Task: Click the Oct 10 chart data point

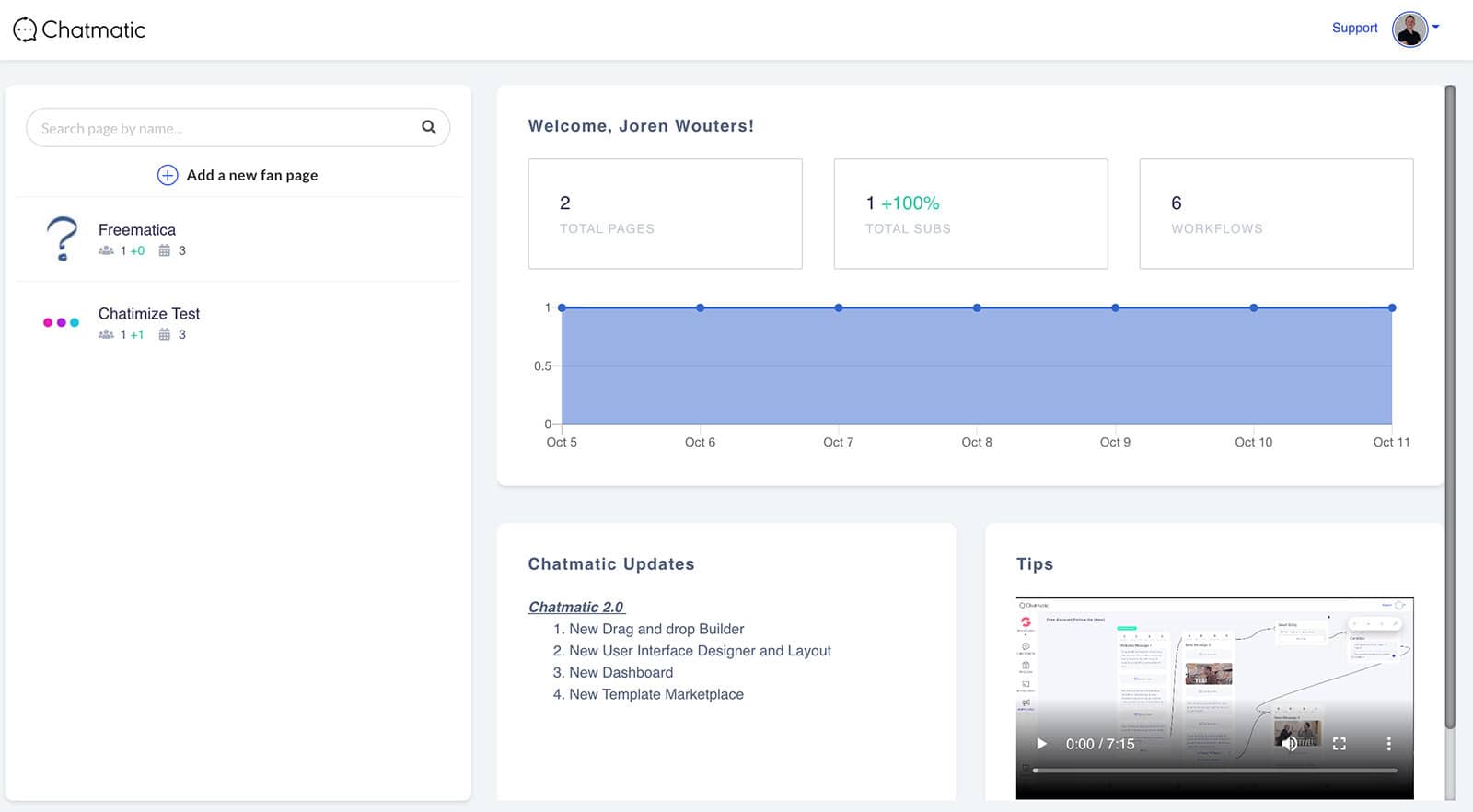Action: click(1253, 307)
